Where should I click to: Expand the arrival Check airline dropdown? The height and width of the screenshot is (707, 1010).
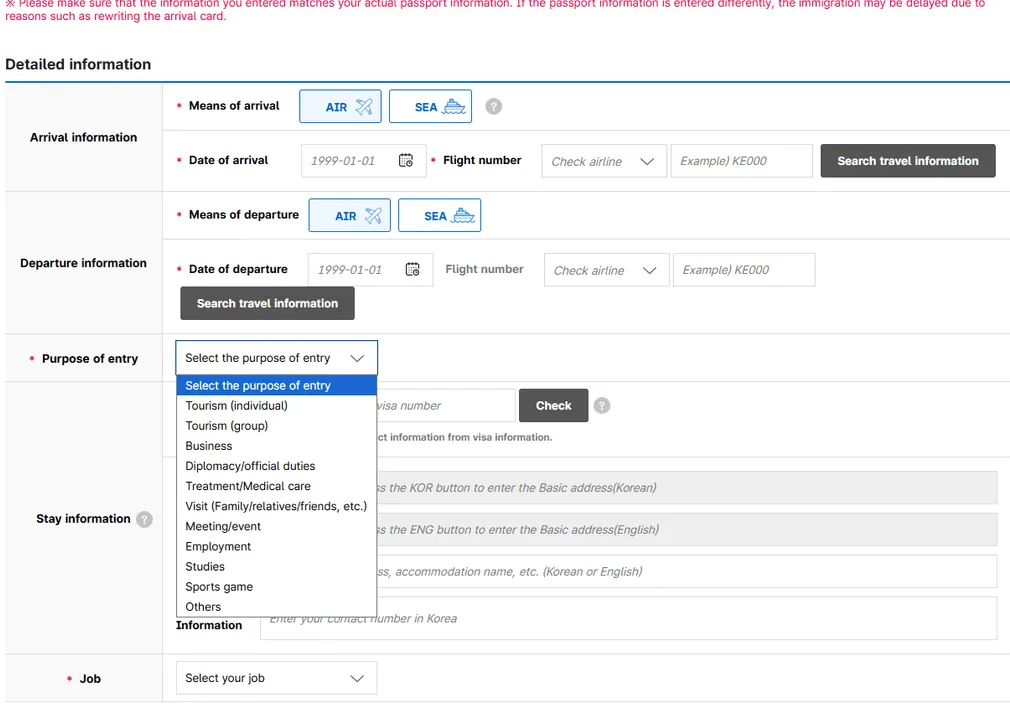point(604,161)
